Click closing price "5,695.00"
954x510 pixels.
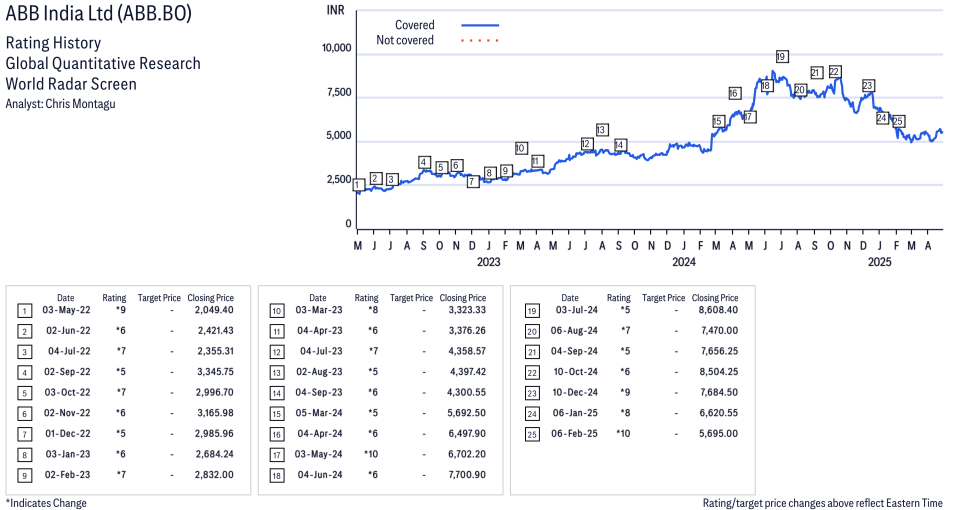click(719, 433)
